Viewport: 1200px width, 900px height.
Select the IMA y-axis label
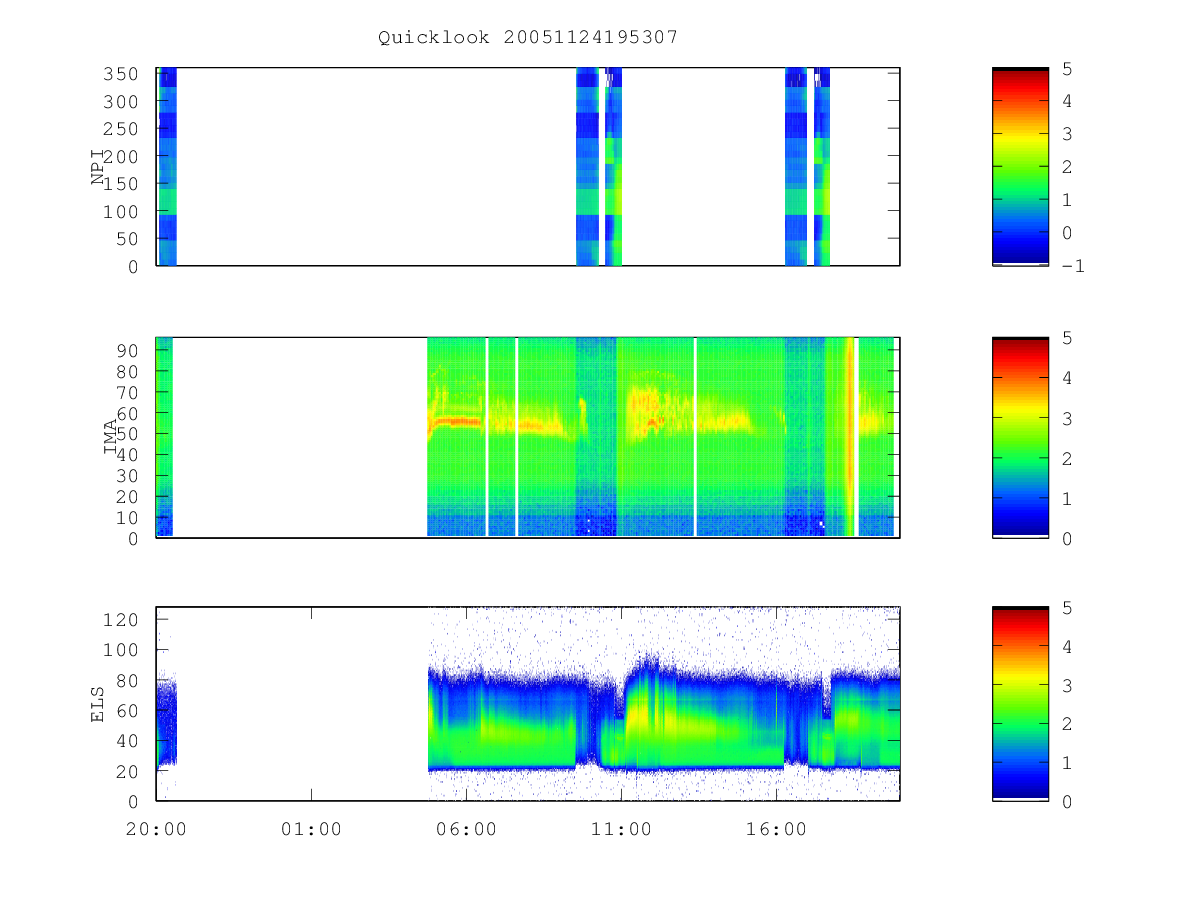click(112, 437)
